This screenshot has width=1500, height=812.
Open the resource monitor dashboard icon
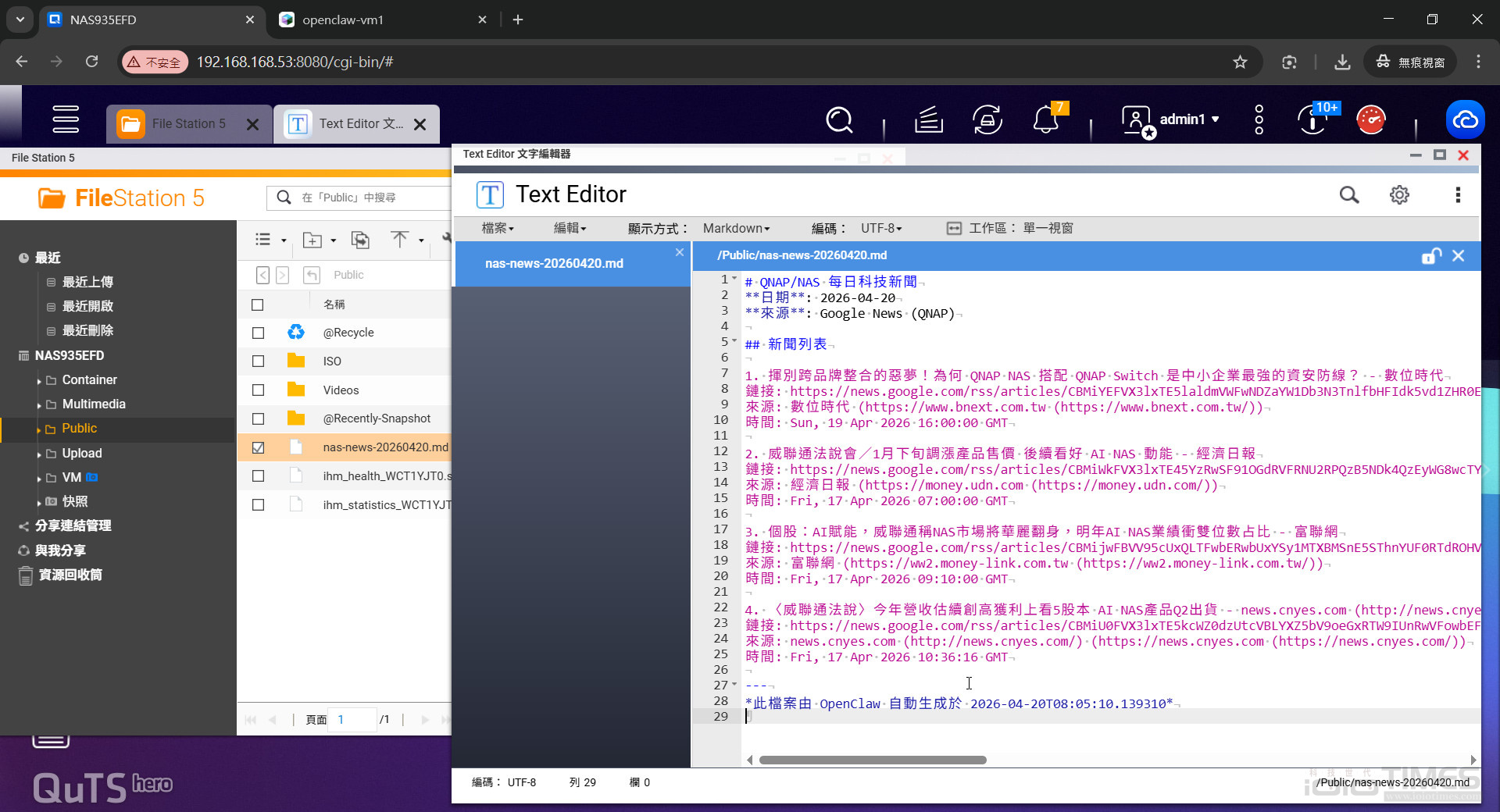pyautogui.click(x=1370, y=120)
